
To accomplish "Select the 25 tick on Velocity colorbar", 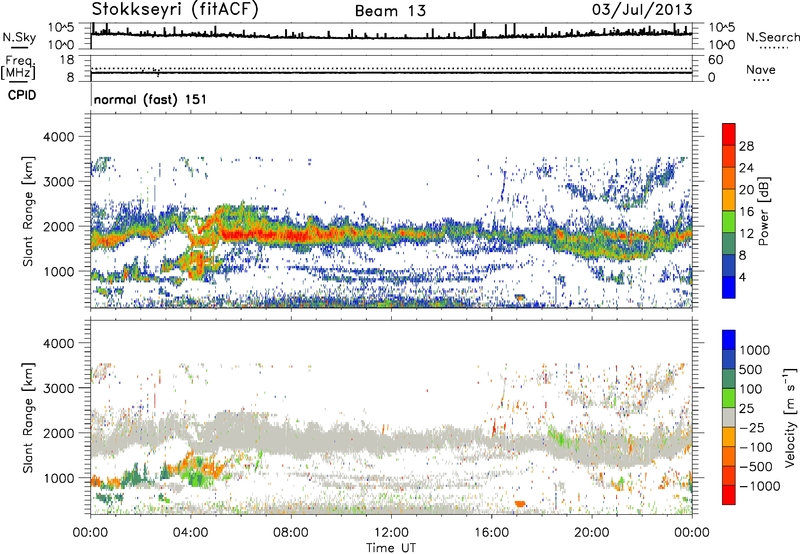I will [x=747, y=409].
